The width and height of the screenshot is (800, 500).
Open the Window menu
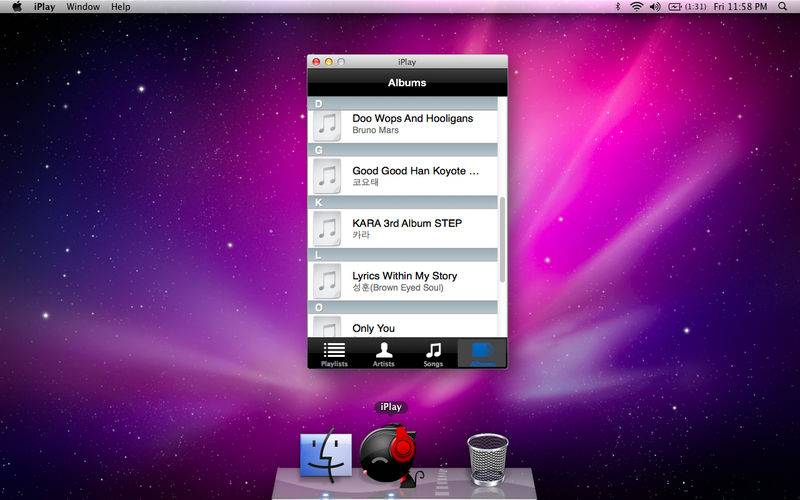point(83,7)
